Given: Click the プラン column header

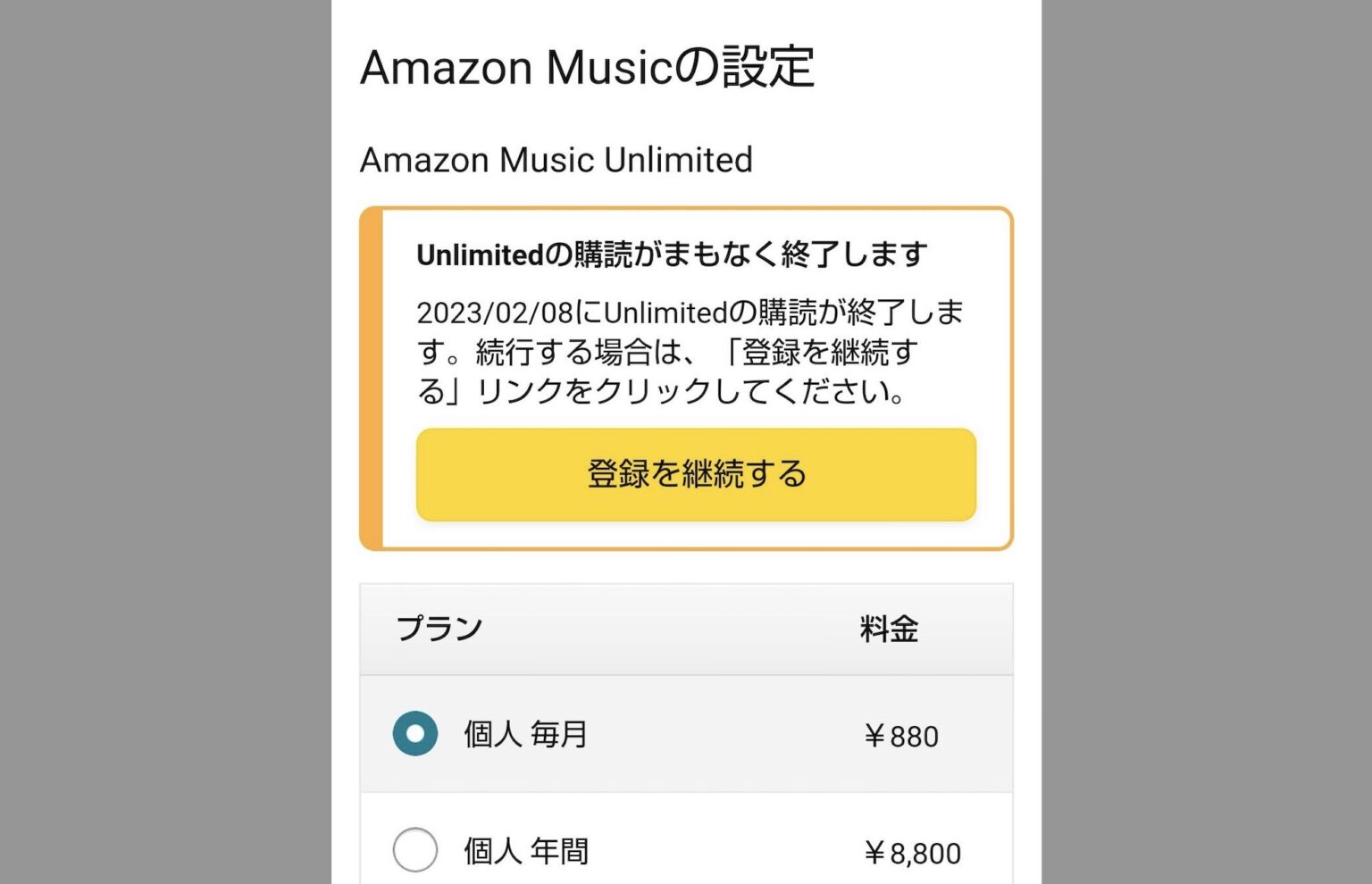Looking at the screenshot, I should 439,629.
